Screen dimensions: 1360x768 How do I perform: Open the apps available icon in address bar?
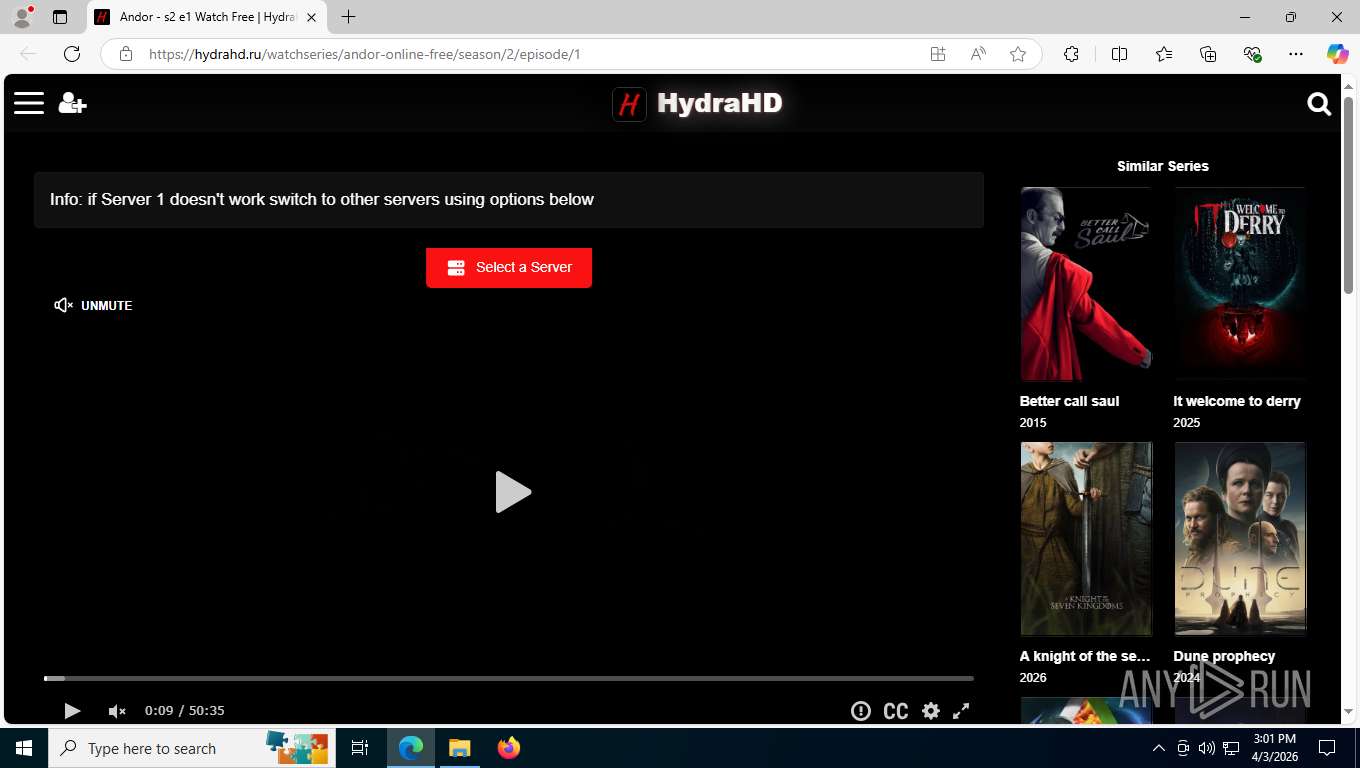point(938,54)
